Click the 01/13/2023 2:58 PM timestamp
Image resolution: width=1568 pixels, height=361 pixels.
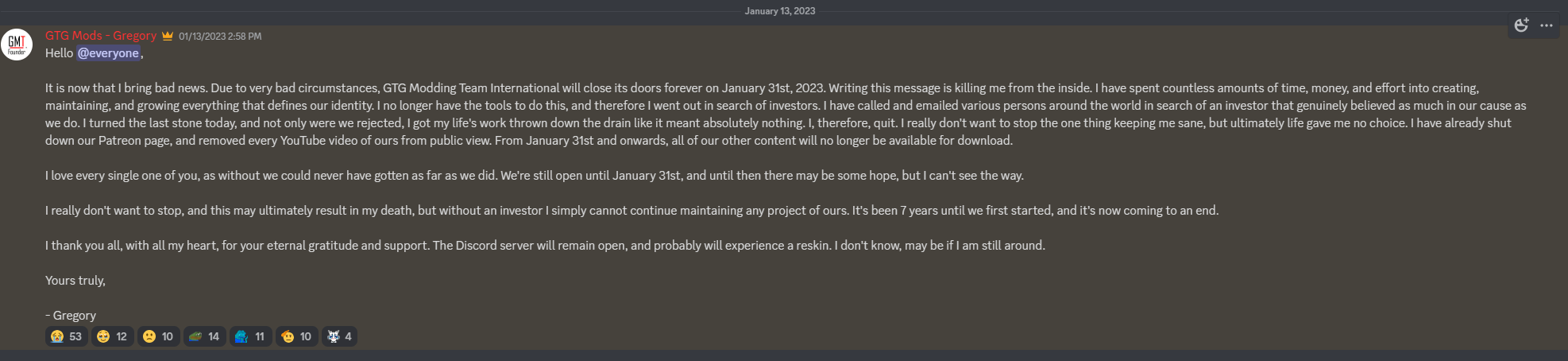tap(220, 37)
